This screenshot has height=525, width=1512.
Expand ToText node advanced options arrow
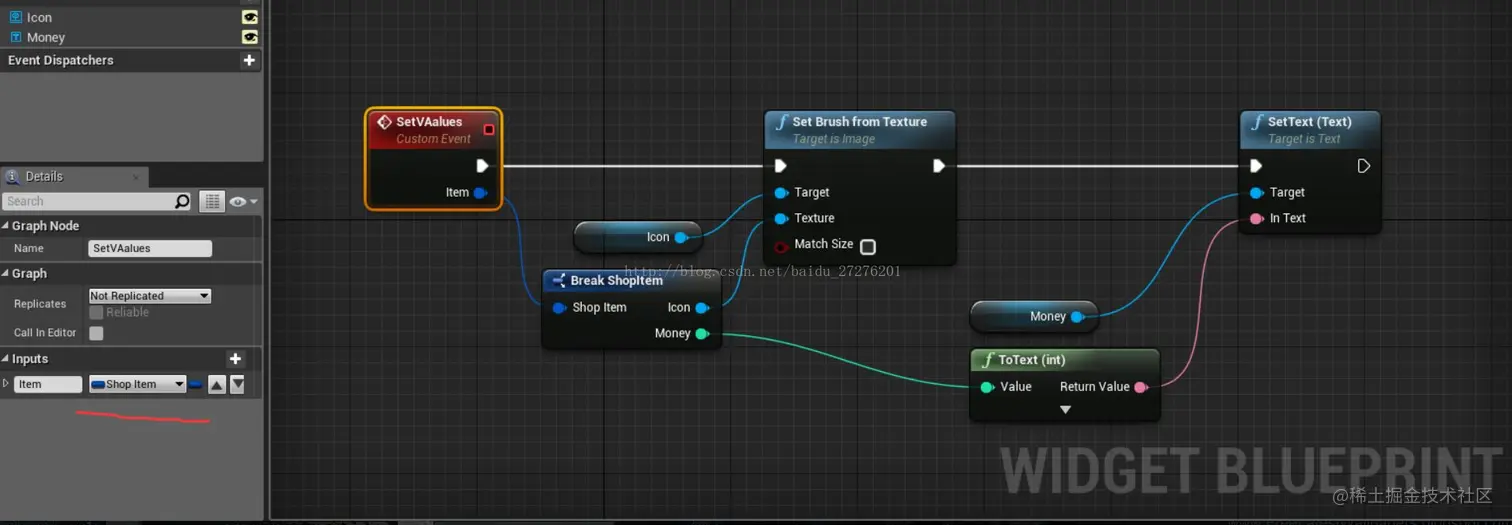click(1065, 410)
